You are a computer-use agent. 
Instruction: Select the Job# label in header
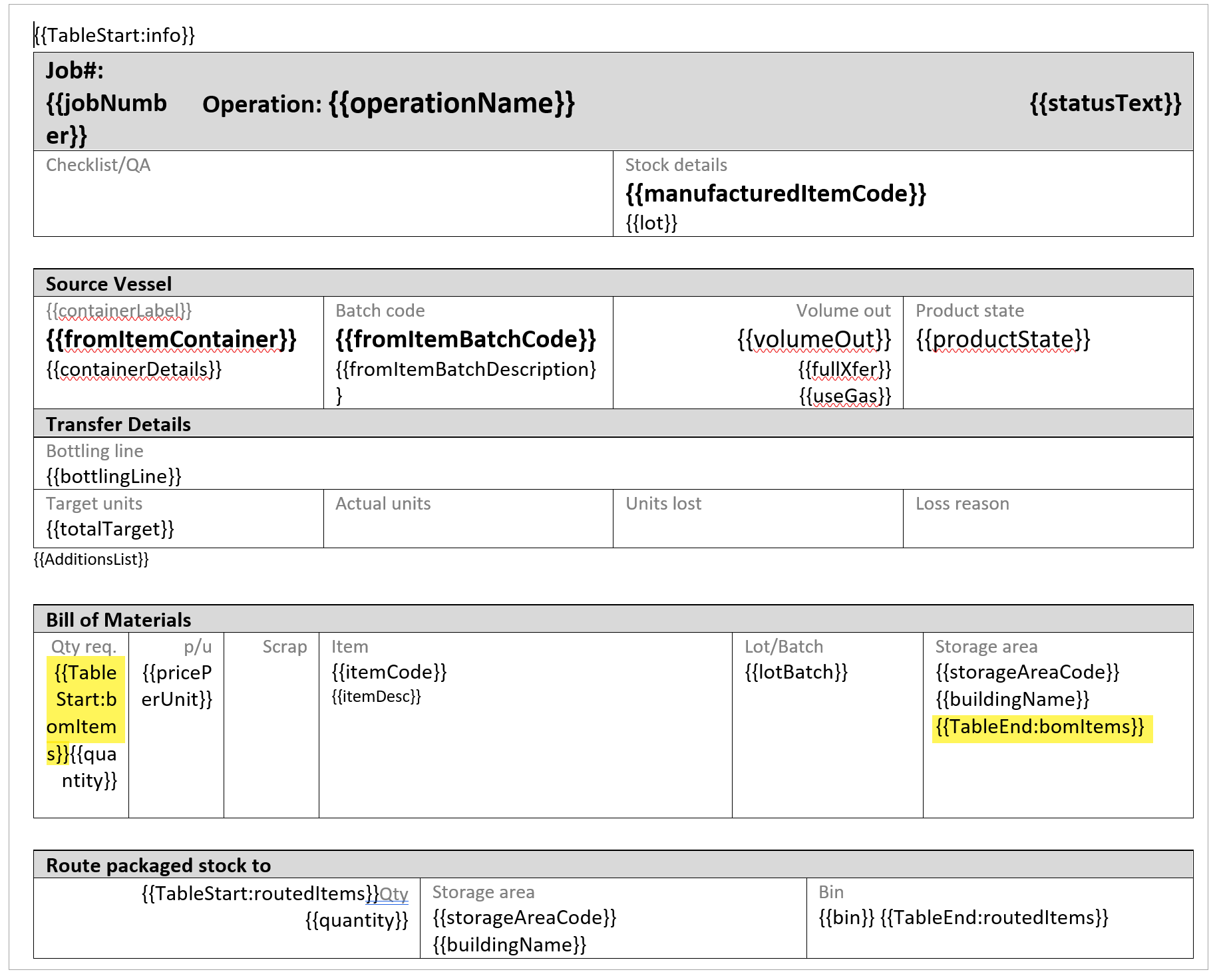tap(75, 71)
